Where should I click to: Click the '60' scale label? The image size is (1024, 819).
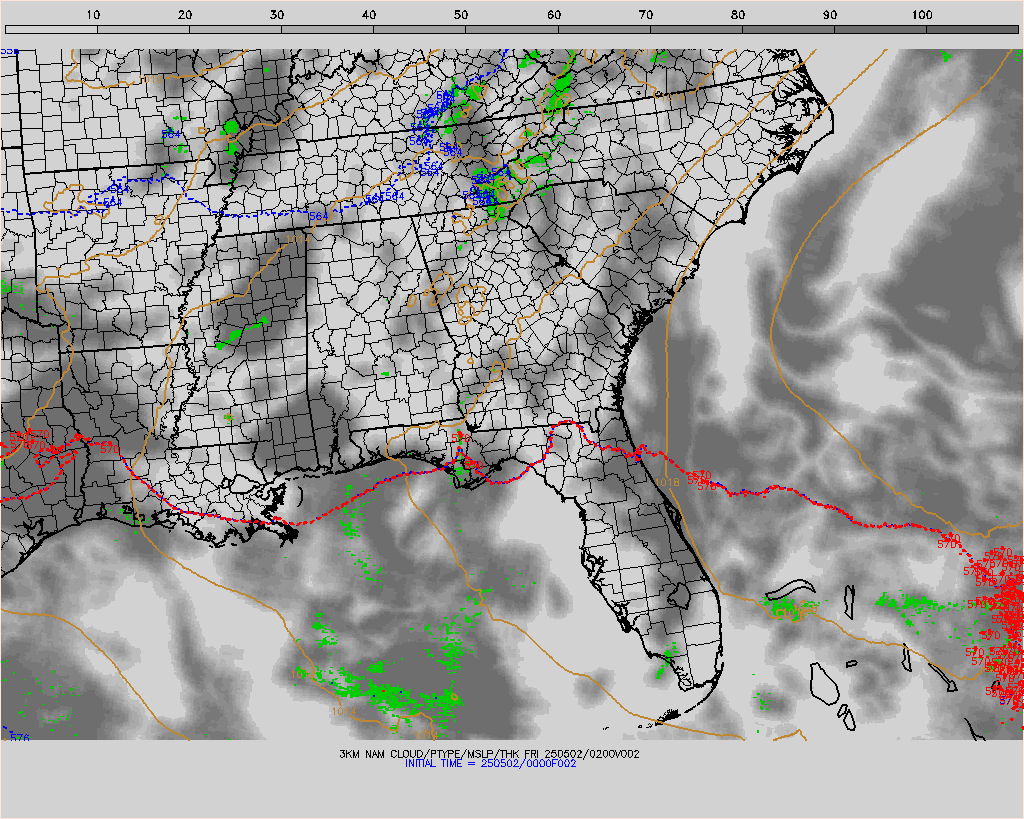(x=554, y=14)
